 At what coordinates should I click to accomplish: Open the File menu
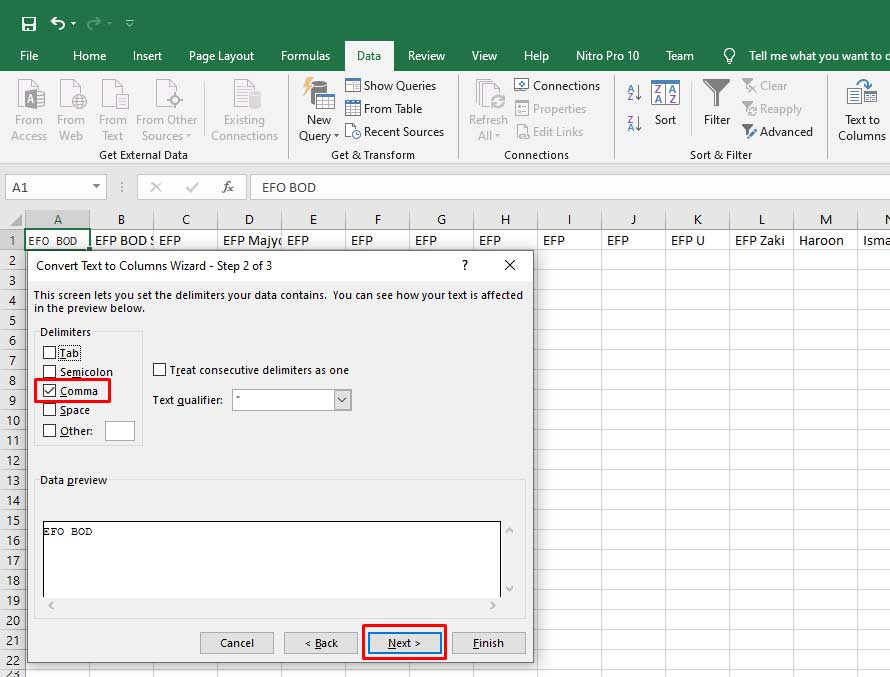pyautogui.click(x=29, y=56)
